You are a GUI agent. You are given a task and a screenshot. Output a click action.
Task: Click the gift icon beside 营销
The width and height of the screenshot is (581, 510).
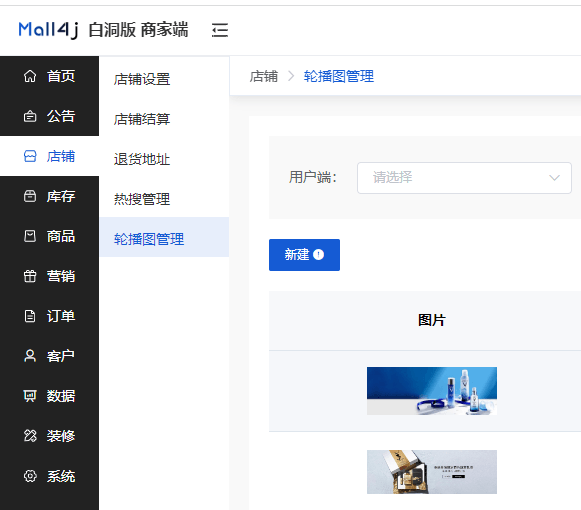pyautogui.click(x=30, y=276)
